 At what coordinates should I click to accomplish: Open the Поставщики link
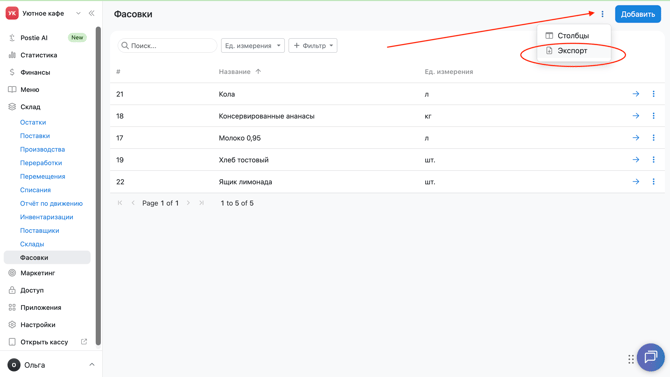click(39, 230)
